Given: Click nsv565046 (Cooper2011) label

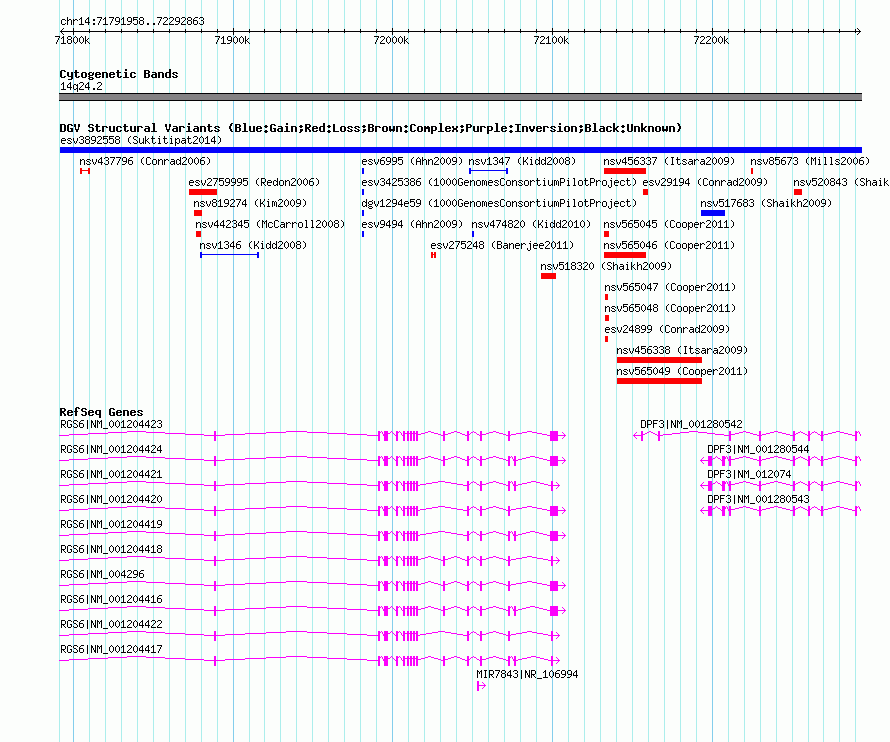Looking at the screenshot, I should (669, 245).
